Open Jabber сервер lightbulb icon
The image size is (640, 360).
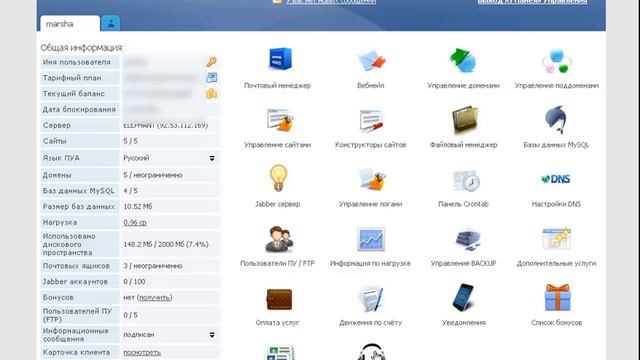coord(278,178)
